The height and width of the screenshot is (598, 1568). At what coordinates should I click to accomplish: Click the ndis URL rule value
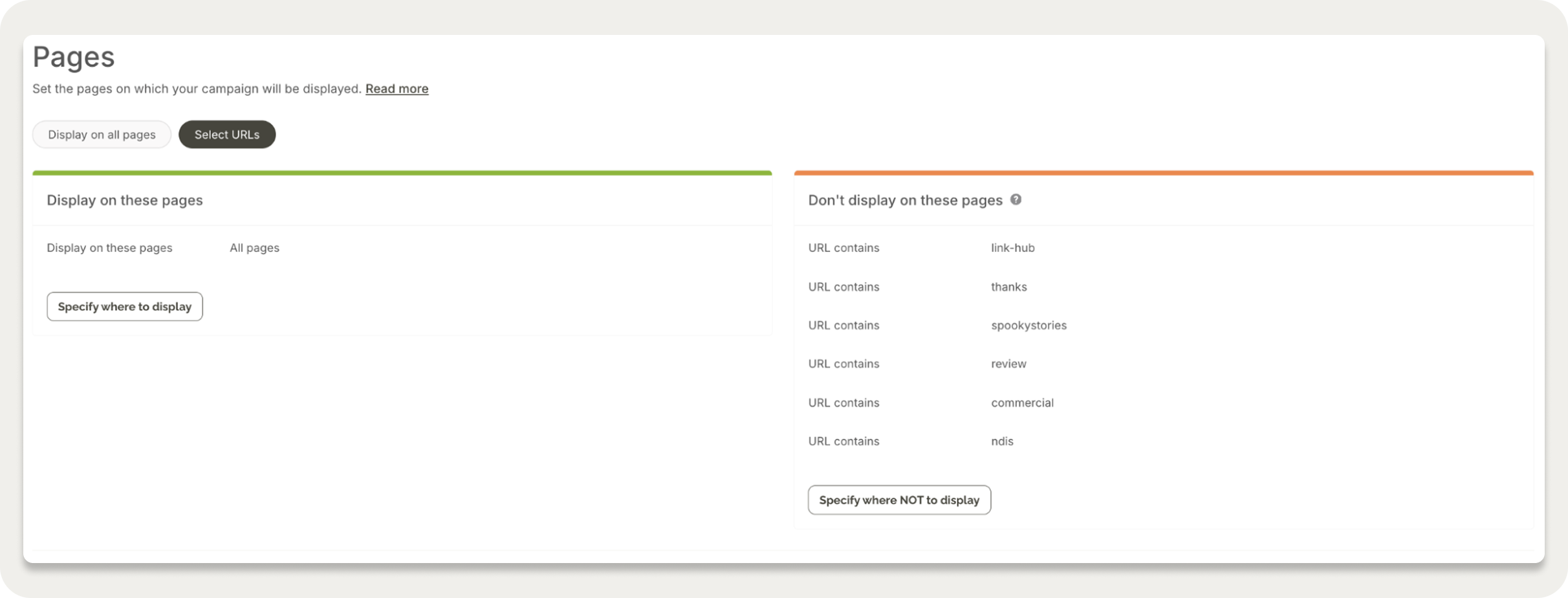tap(1002, 441)
